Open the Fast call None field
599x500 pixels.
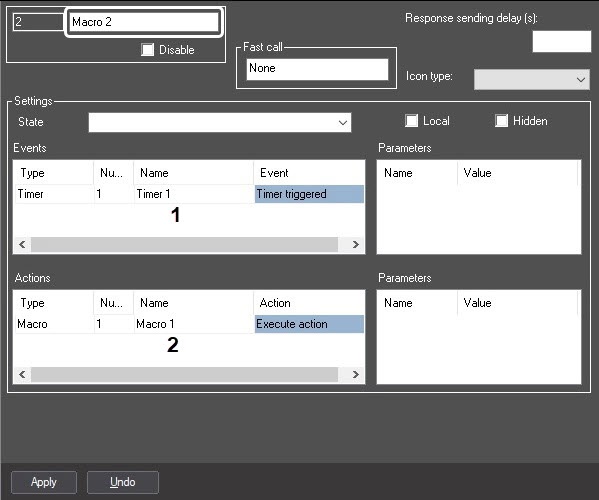pyautogui.click(x=317, y=69)
